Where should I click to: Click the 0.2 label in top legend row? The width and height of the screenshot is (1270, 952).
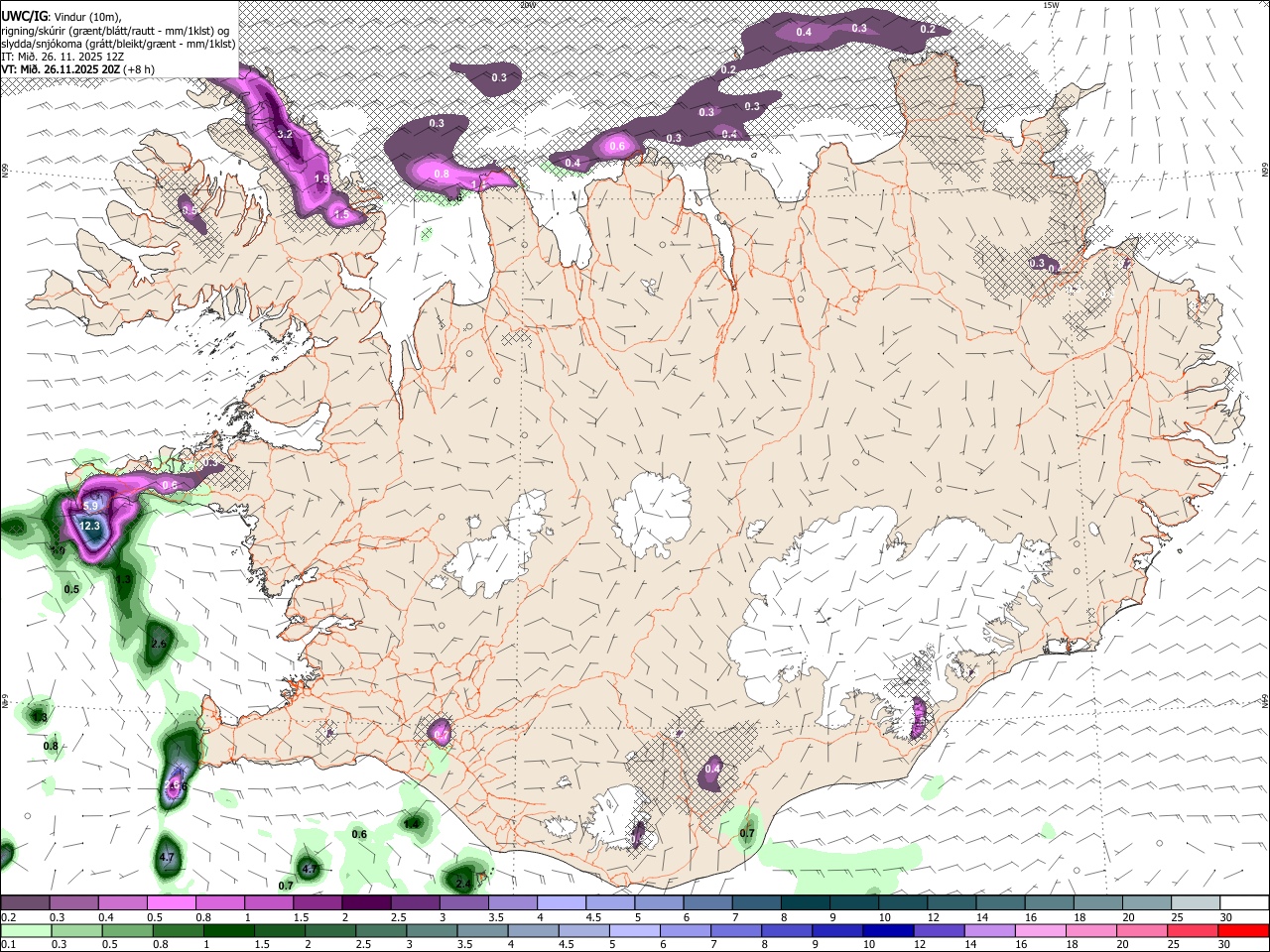point(9,917)
